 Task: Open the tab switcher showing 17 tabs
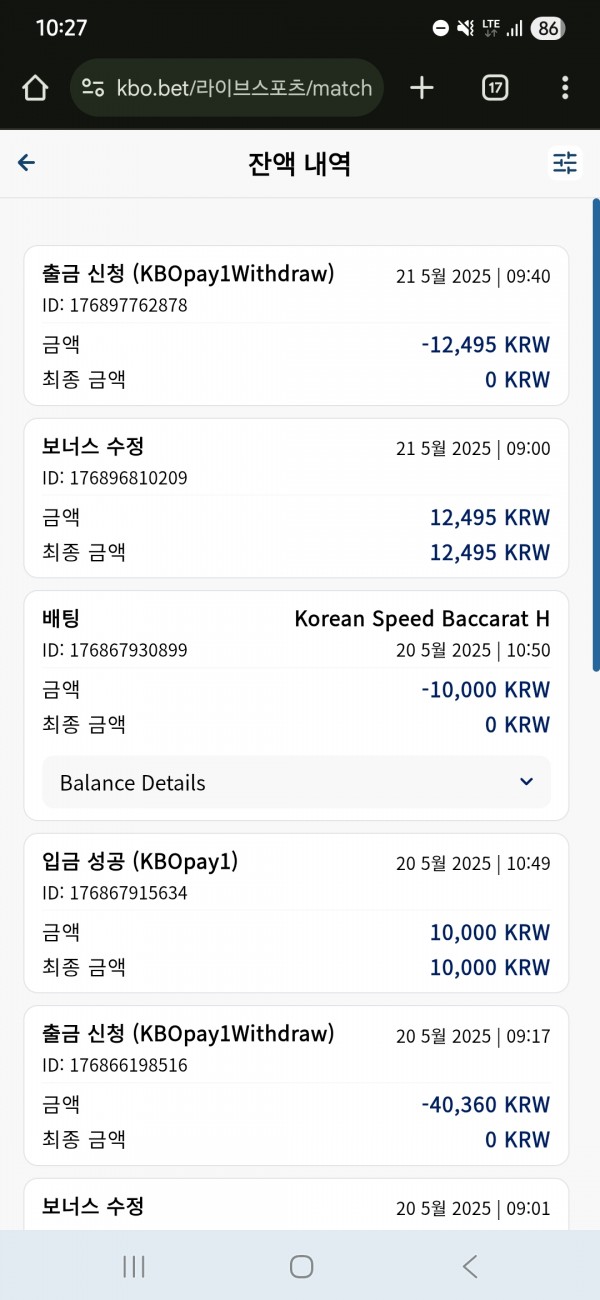pos(494,88)
